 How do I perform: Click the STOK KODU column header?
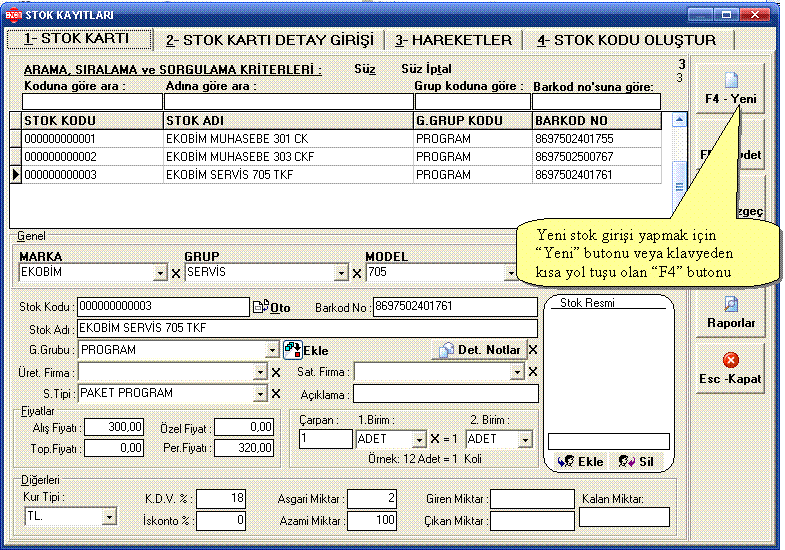coord(93,121)
